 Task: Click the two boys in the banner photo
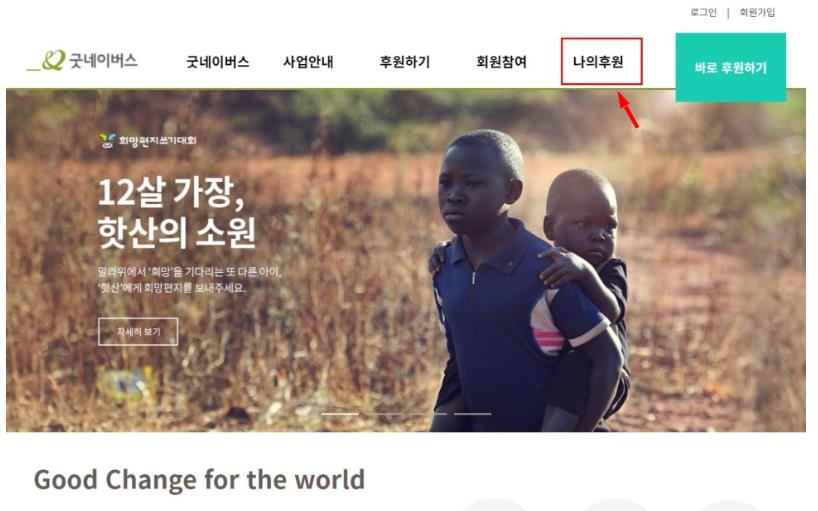(531, 282)
